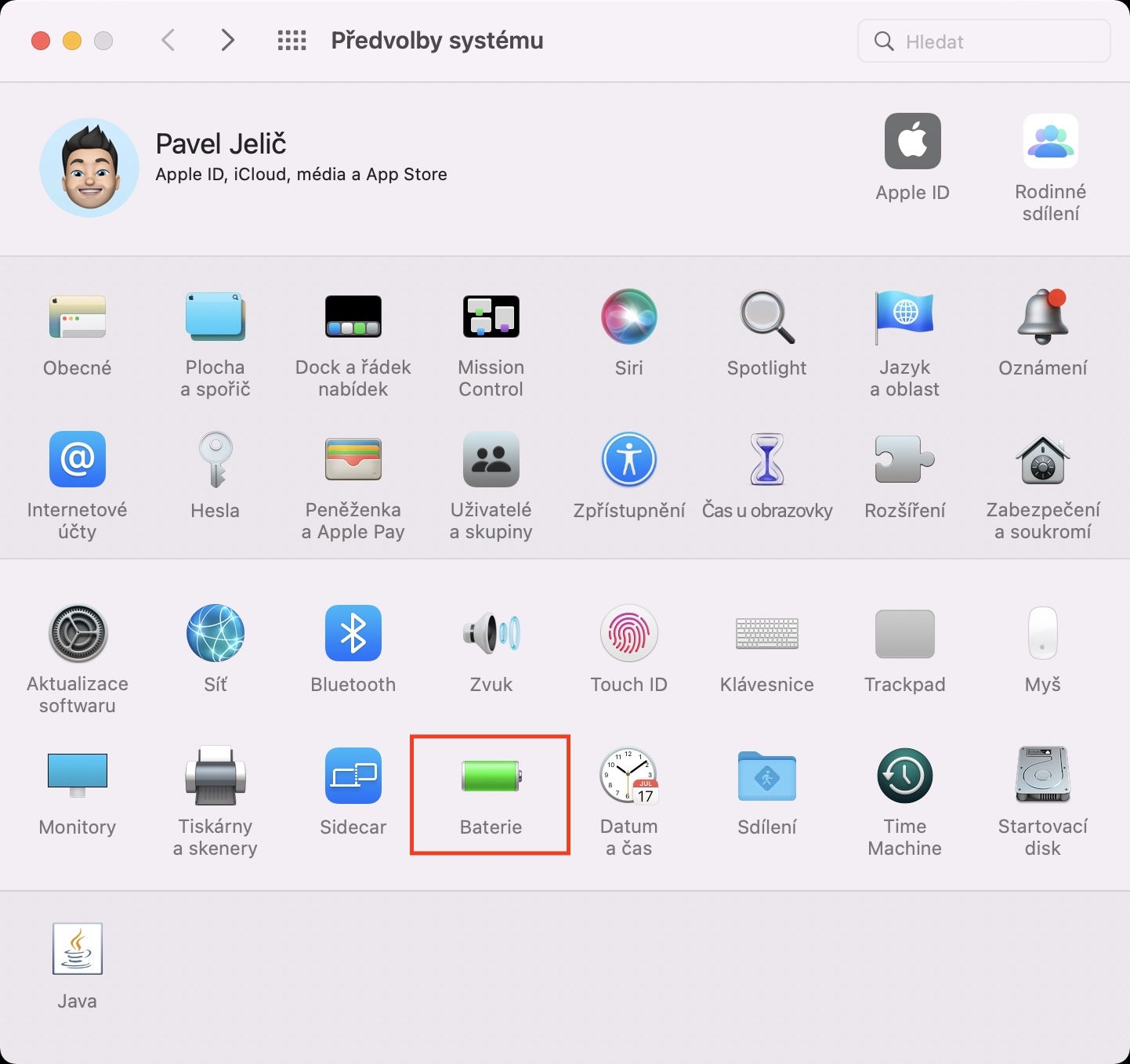Open Datum a čas settings
This screenshot has width=1130, height=1064.
629,776
